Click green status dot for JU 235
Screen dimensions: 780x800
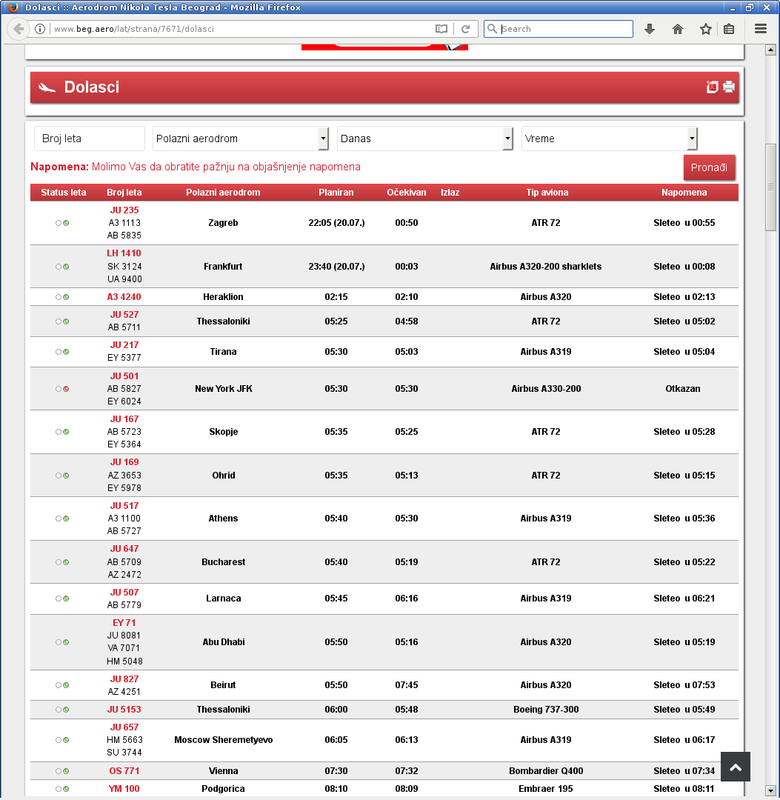click(66, 223)
